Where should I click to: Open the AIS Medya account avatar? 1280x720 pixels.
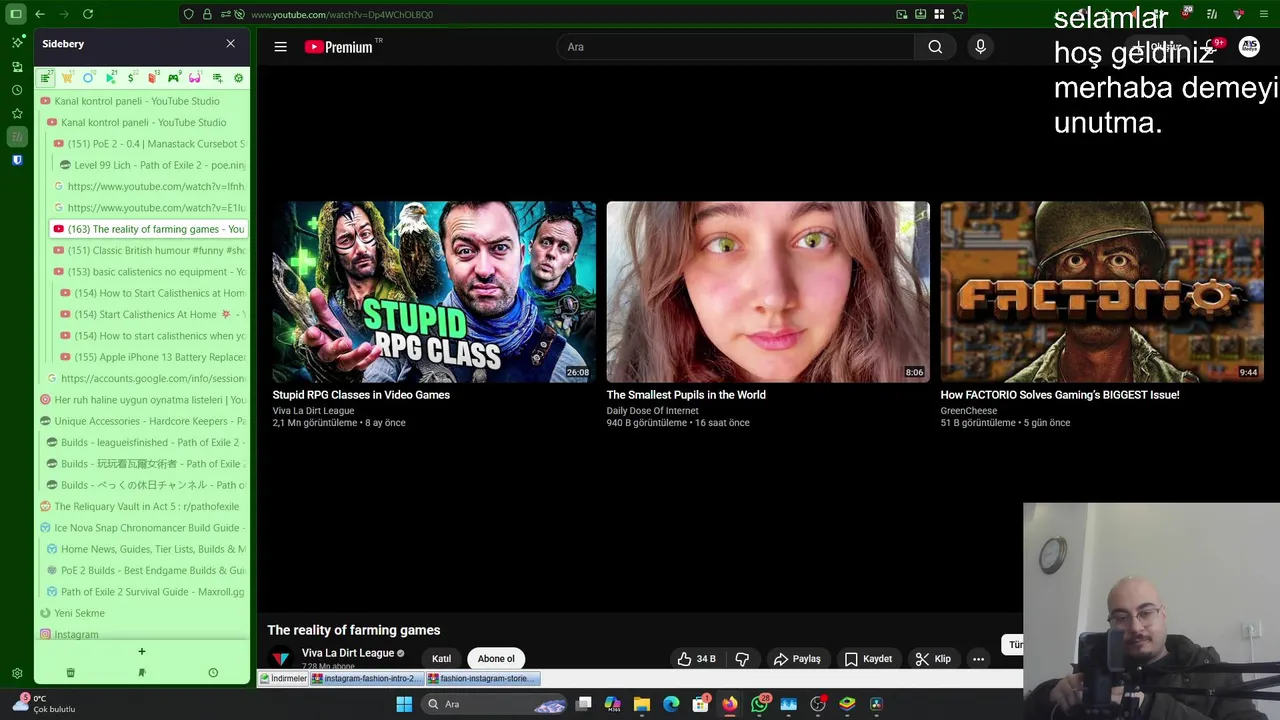(x=1249, y=47)
